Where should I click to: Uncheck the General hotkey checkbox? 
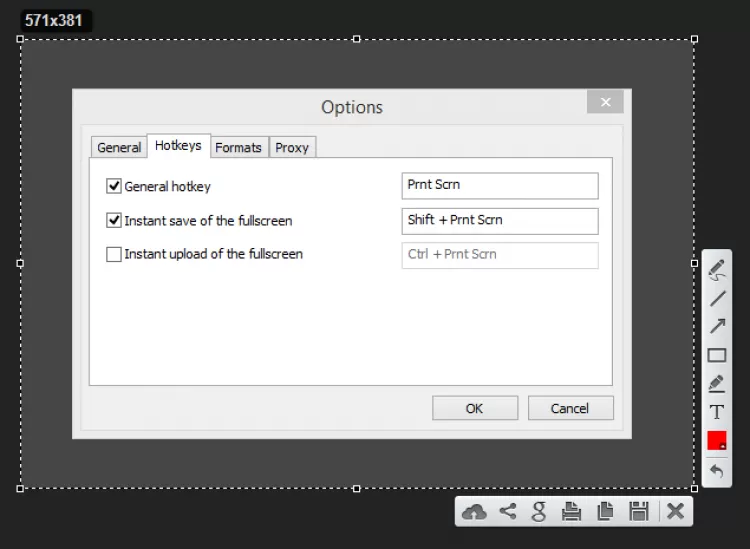(114, 186)
